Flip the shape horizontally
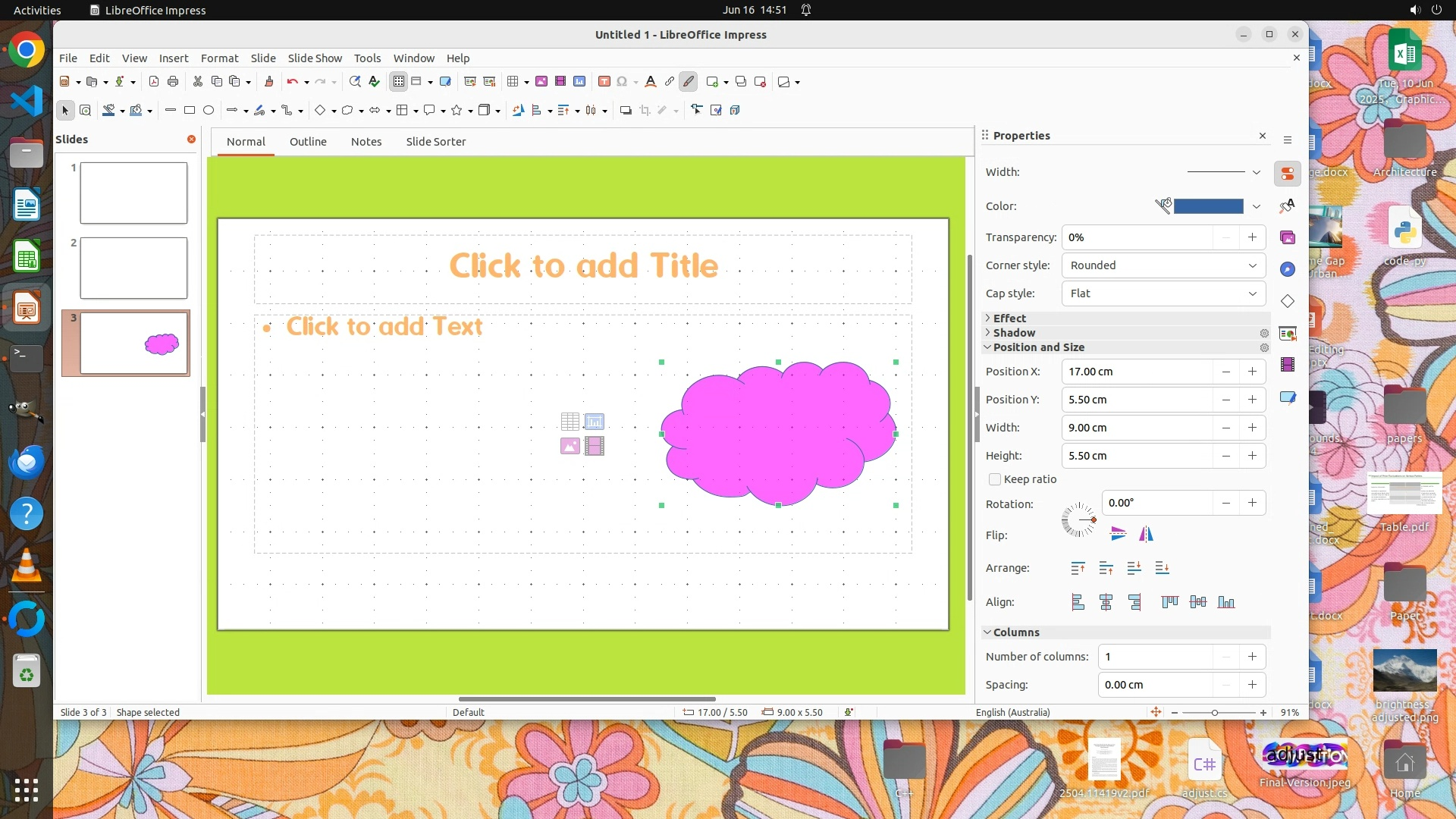1456x819 pixels. point(1146,535)
